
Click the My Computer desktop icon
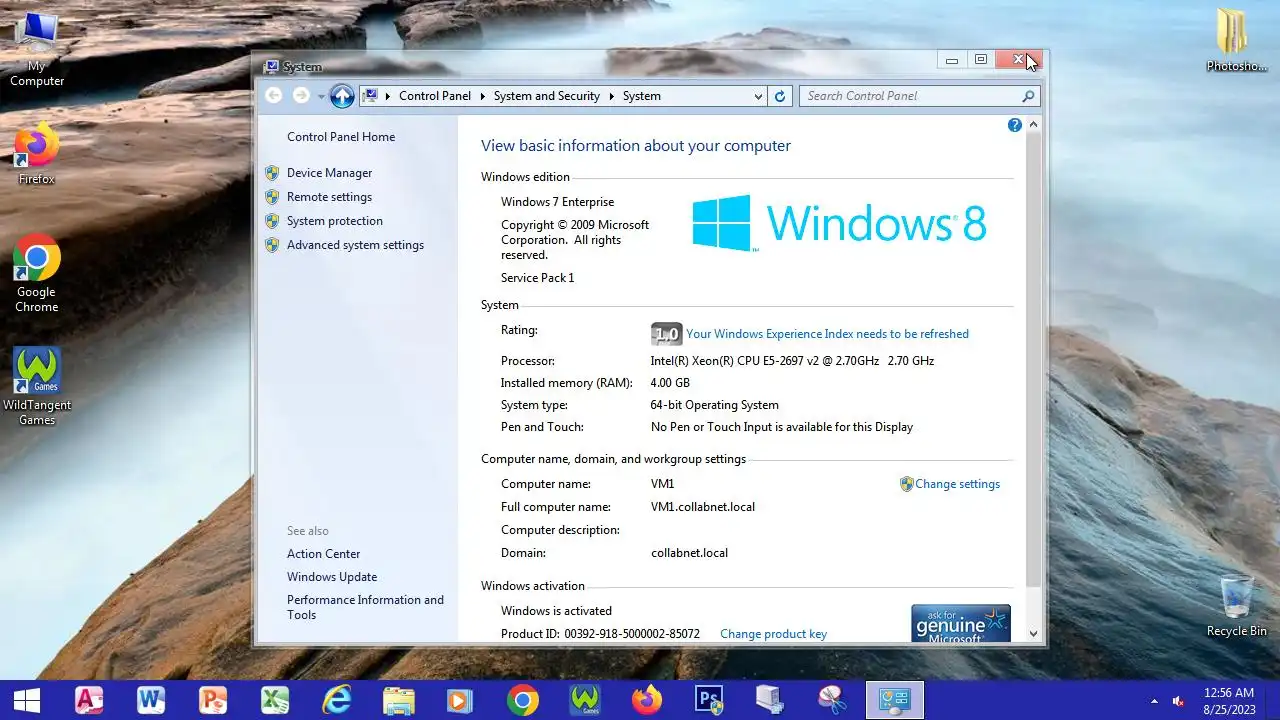coord(37,49)
